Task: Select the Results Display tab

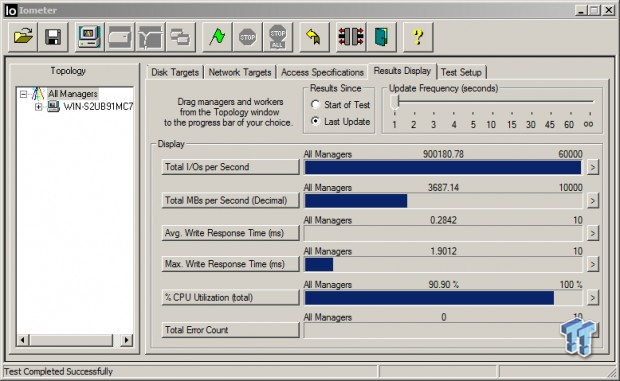Action: [x=402, y=71]
